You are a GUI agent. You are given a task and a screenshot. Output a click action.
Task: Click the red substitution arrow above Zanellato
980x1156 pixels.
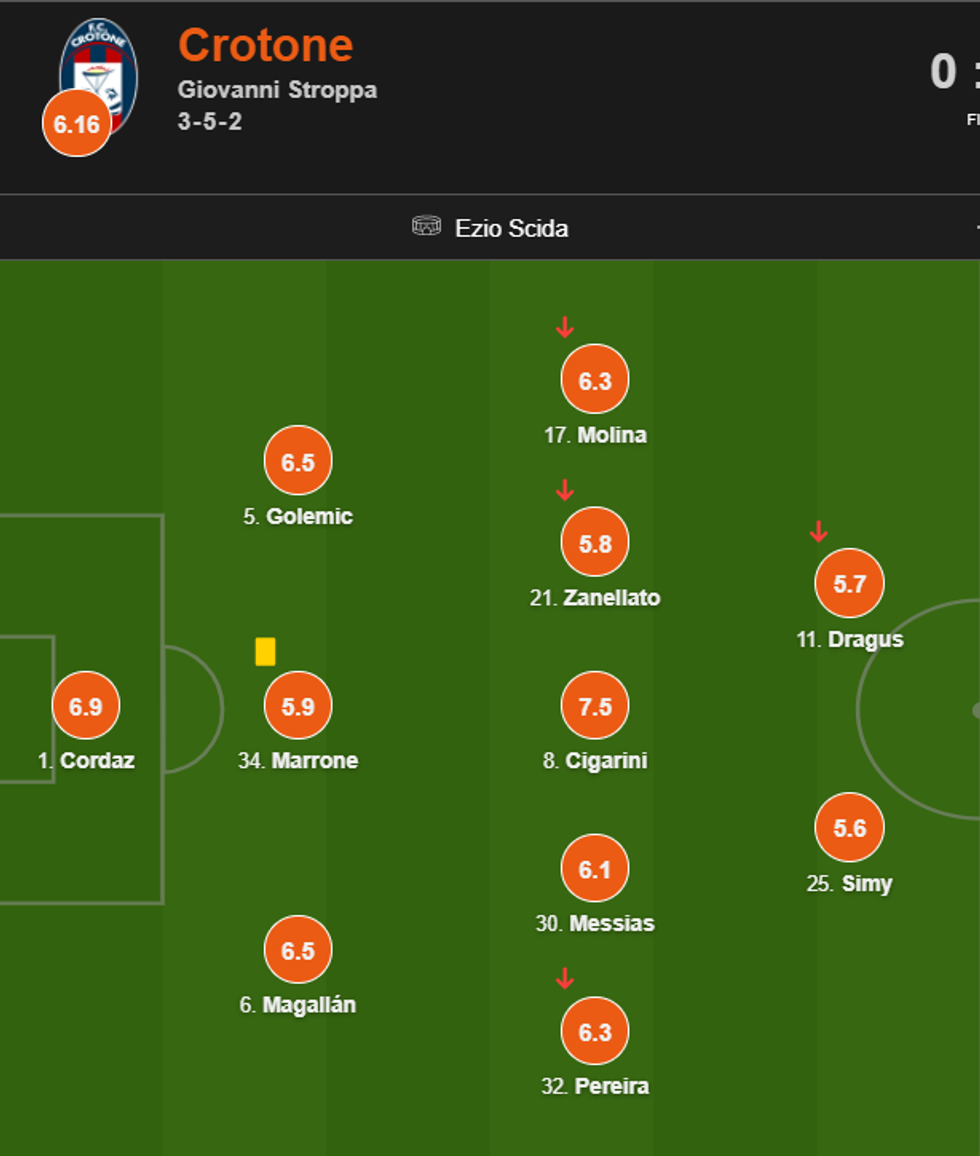[x=565, y=490]
